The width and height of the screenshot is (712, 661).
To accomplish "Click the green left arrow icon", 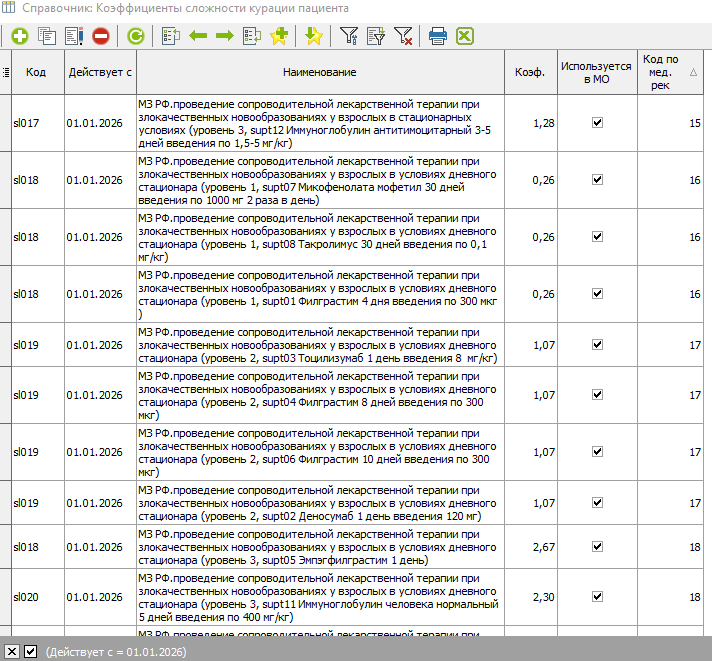I will click(198, 36).
